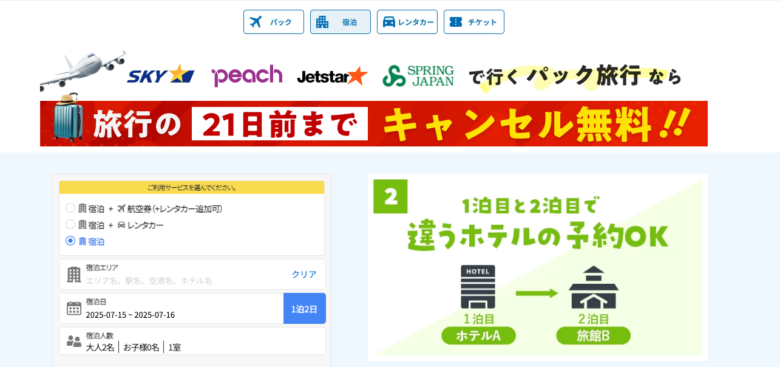The height and width of the screenshot is (367, 780).
Task: Open the 21日前まで キャンセル無料 banner
Action: [374, 123]
